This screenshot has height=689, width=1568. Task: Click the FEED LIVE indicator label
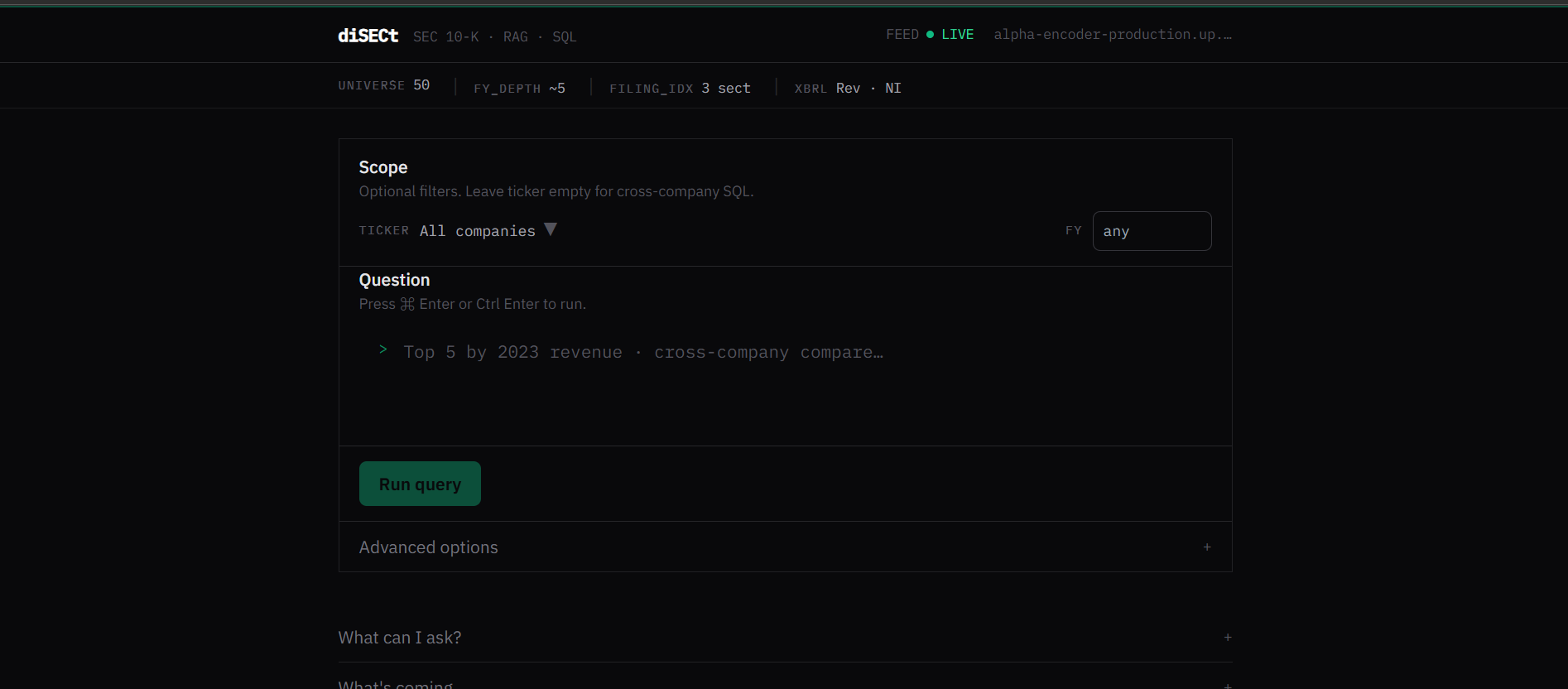(x=930, y=35)
